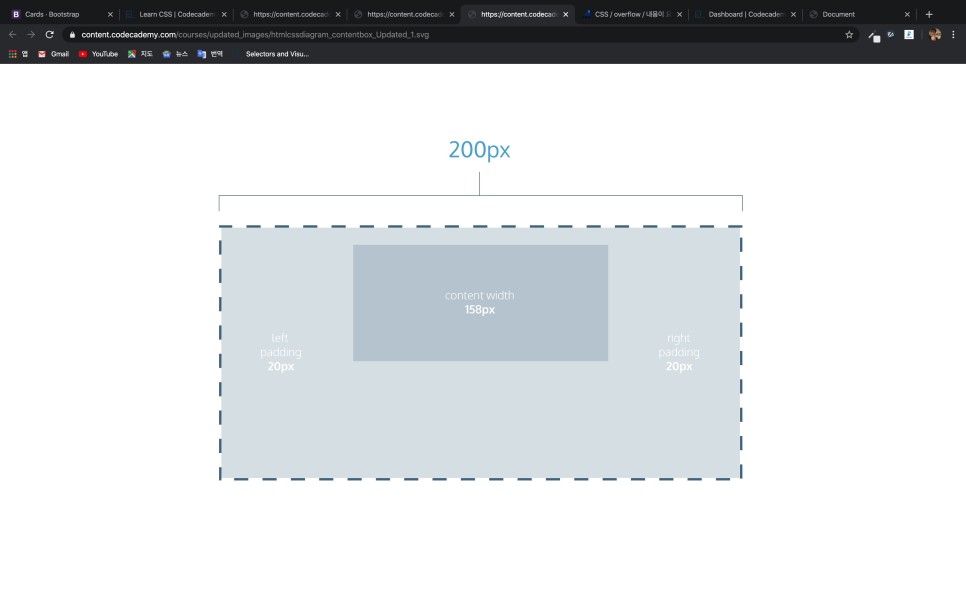The image size is (966, 604).
Task: Click the small blue extension icon
Action: pyautogui.click(x=891, y=35)
